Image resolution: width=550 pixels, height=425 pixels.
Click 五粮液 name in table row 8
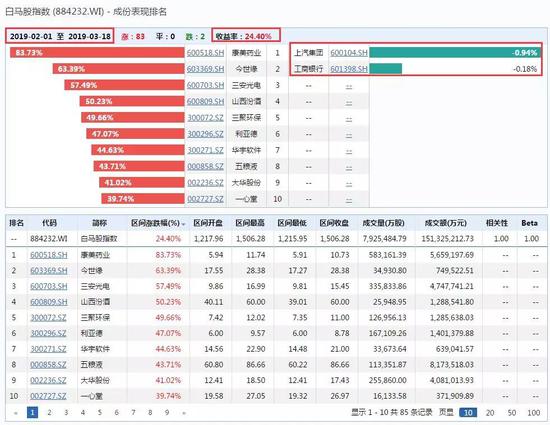(x=92, y=365)
